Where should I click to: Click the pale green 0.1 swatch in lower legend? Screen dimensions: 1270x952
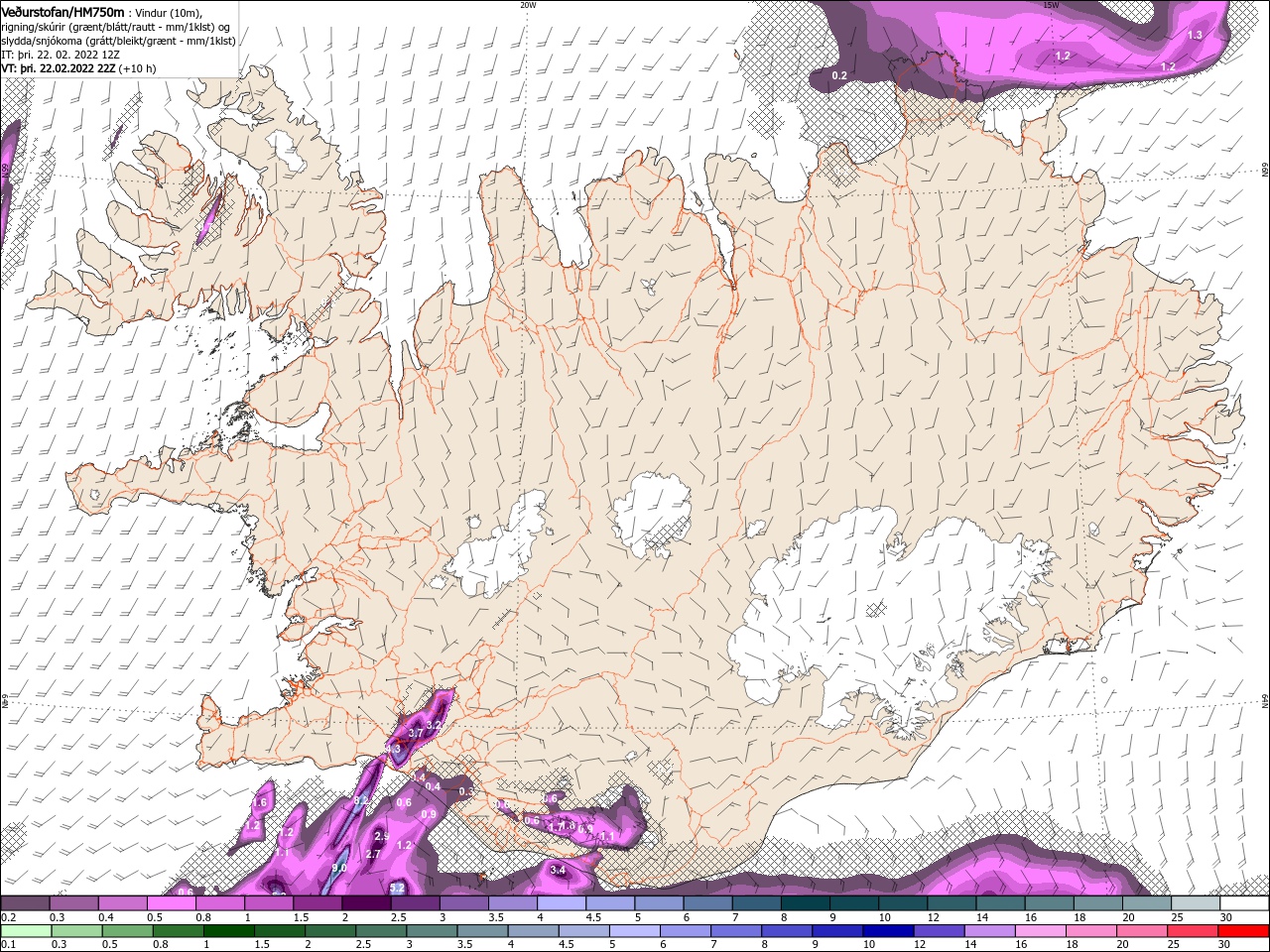(x=25, y=931)
